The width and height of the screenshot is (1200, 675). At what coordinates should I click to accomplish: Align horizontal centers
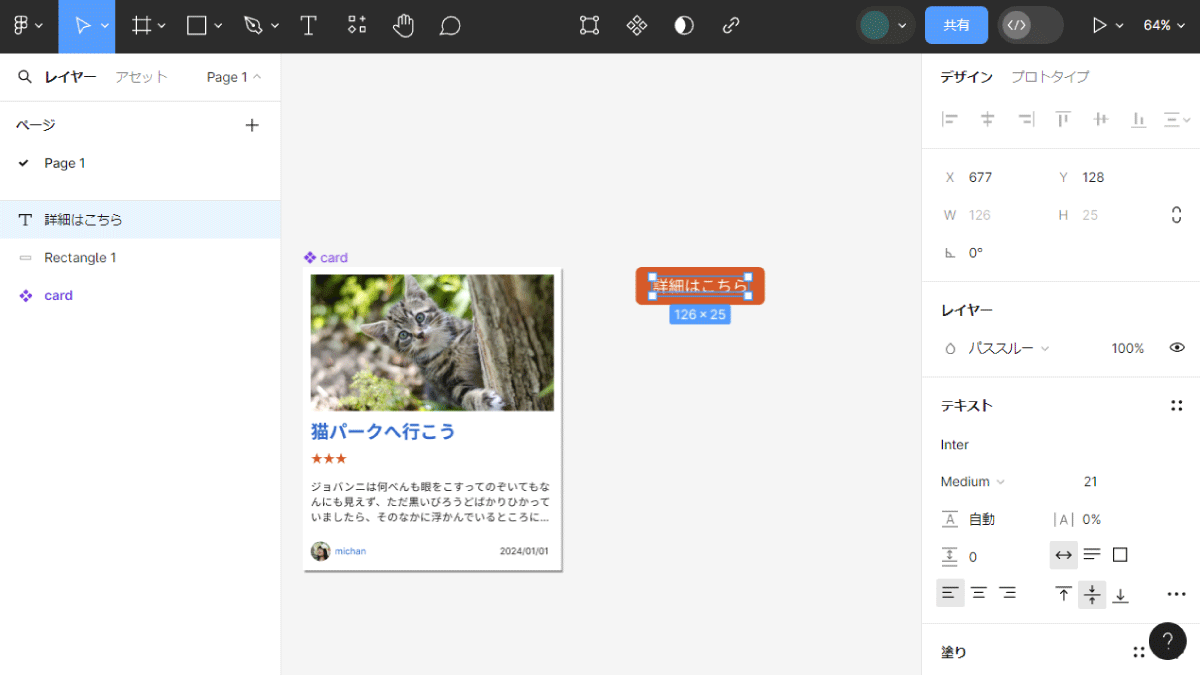tap(987, 119)
